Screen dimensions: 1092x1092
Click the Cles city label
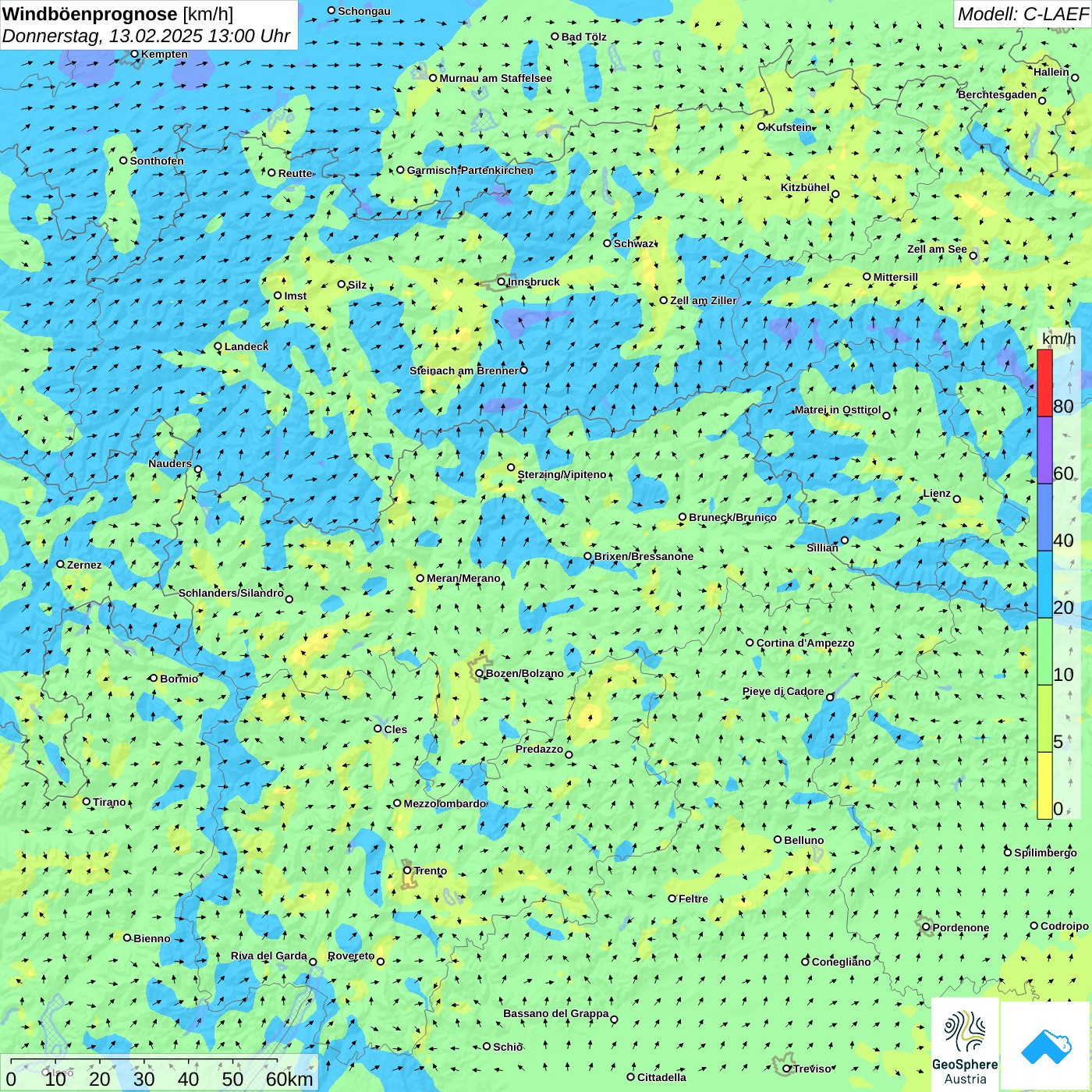coord(395,729)
